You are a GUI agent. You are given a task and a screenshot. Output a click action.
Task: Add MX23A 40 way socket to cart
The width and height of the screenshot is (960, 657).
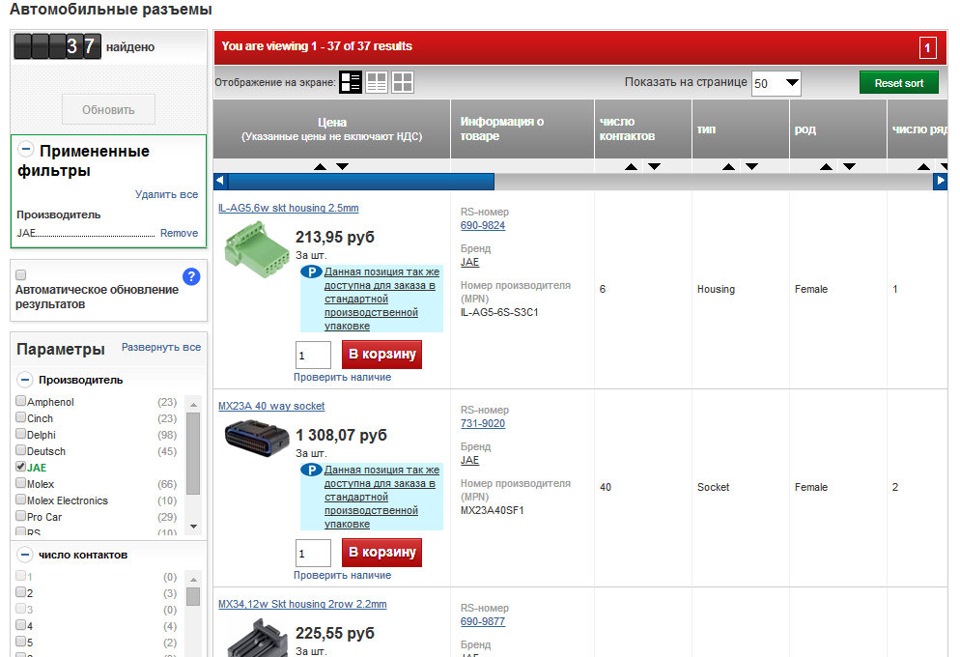pyautogui.click(x=382, y=552)
